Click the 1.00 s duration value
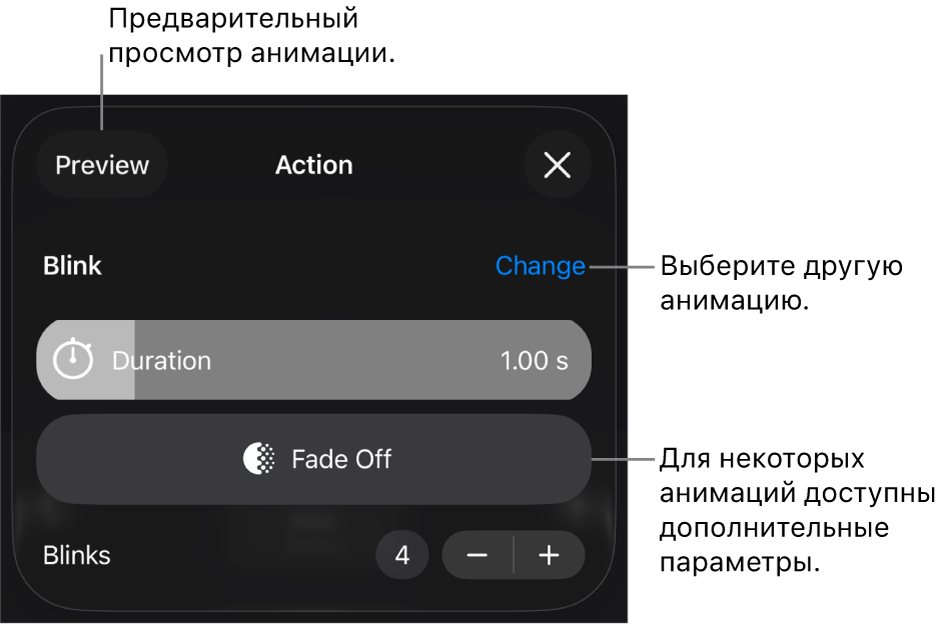This screenshot has width=947, height=625. pyautogui.click(x=534, y=361)
